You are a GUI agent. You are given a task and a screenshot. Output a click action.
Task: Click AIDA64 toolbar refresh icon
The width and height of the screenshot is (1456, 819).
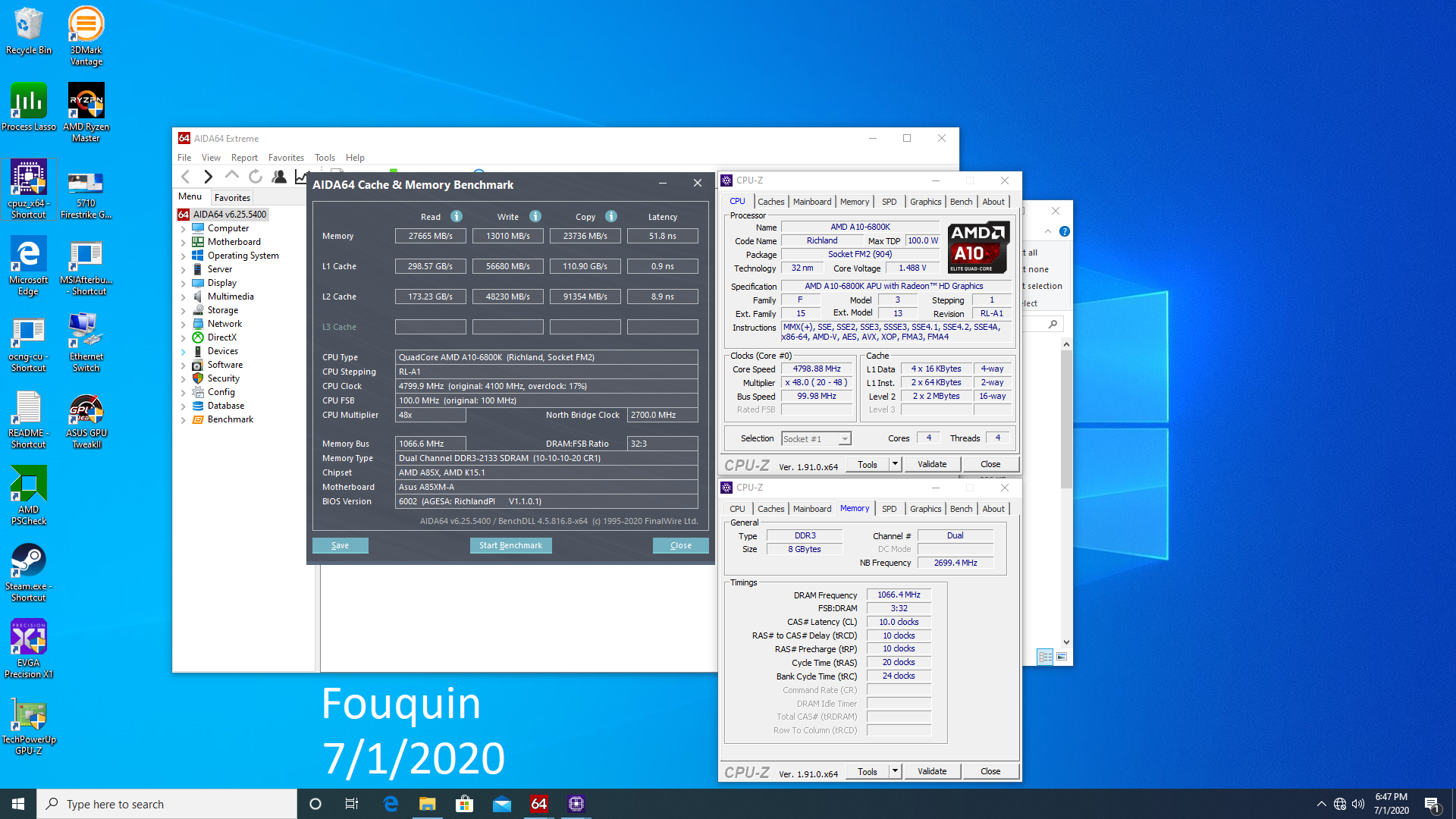coord(256,177)
